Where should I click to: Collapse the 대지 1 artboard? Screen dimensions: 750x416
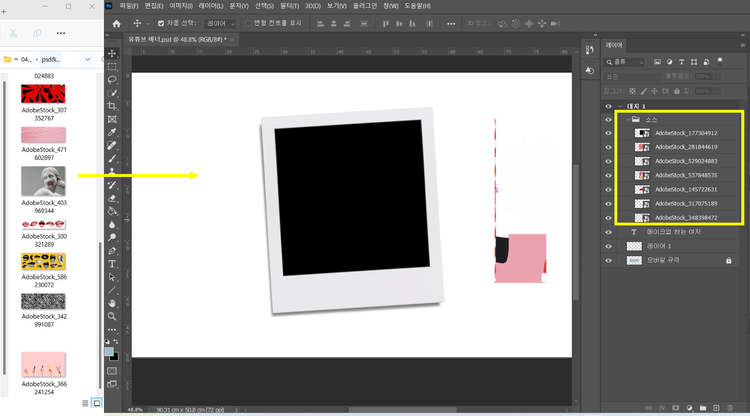[620, 106]
